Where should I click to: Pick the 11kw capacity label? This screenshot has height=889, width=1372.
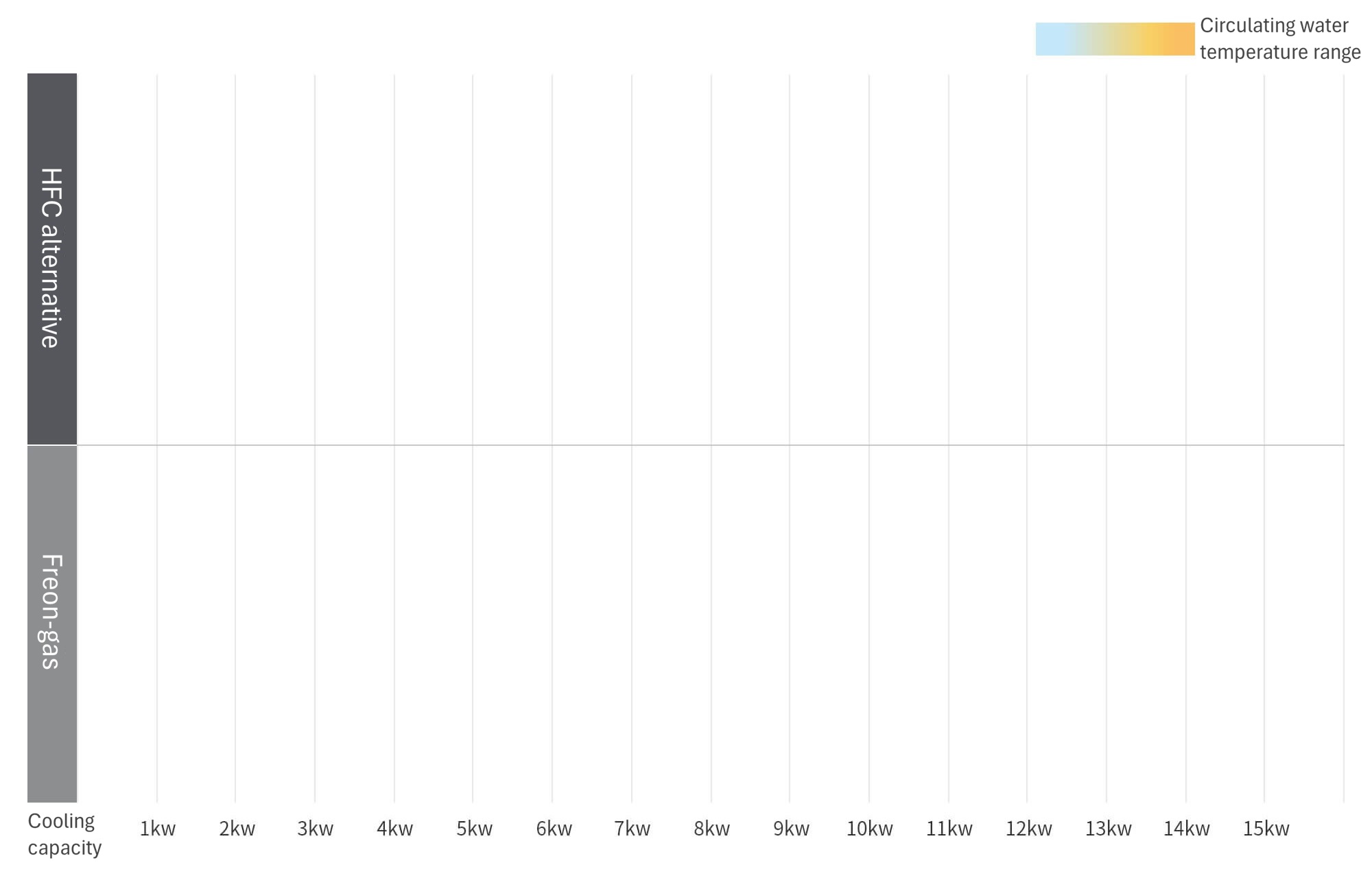click(x=949, y=829)
